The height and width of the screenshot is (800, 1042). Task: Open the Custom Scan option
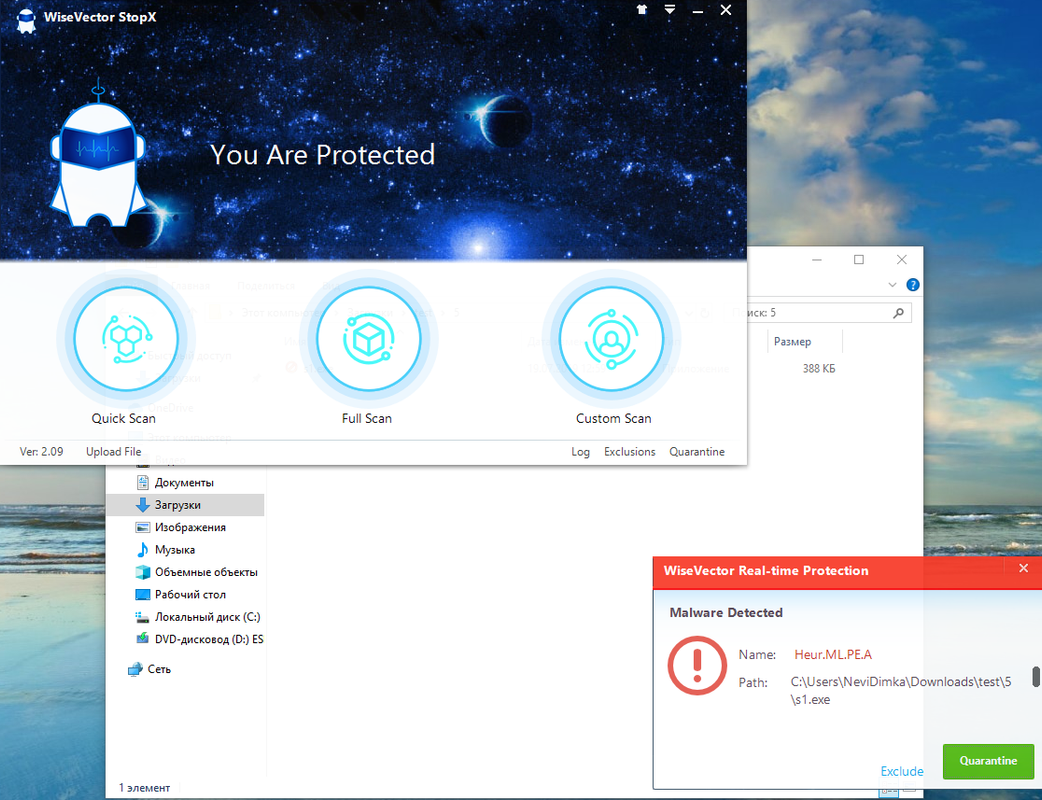[611, 338]
